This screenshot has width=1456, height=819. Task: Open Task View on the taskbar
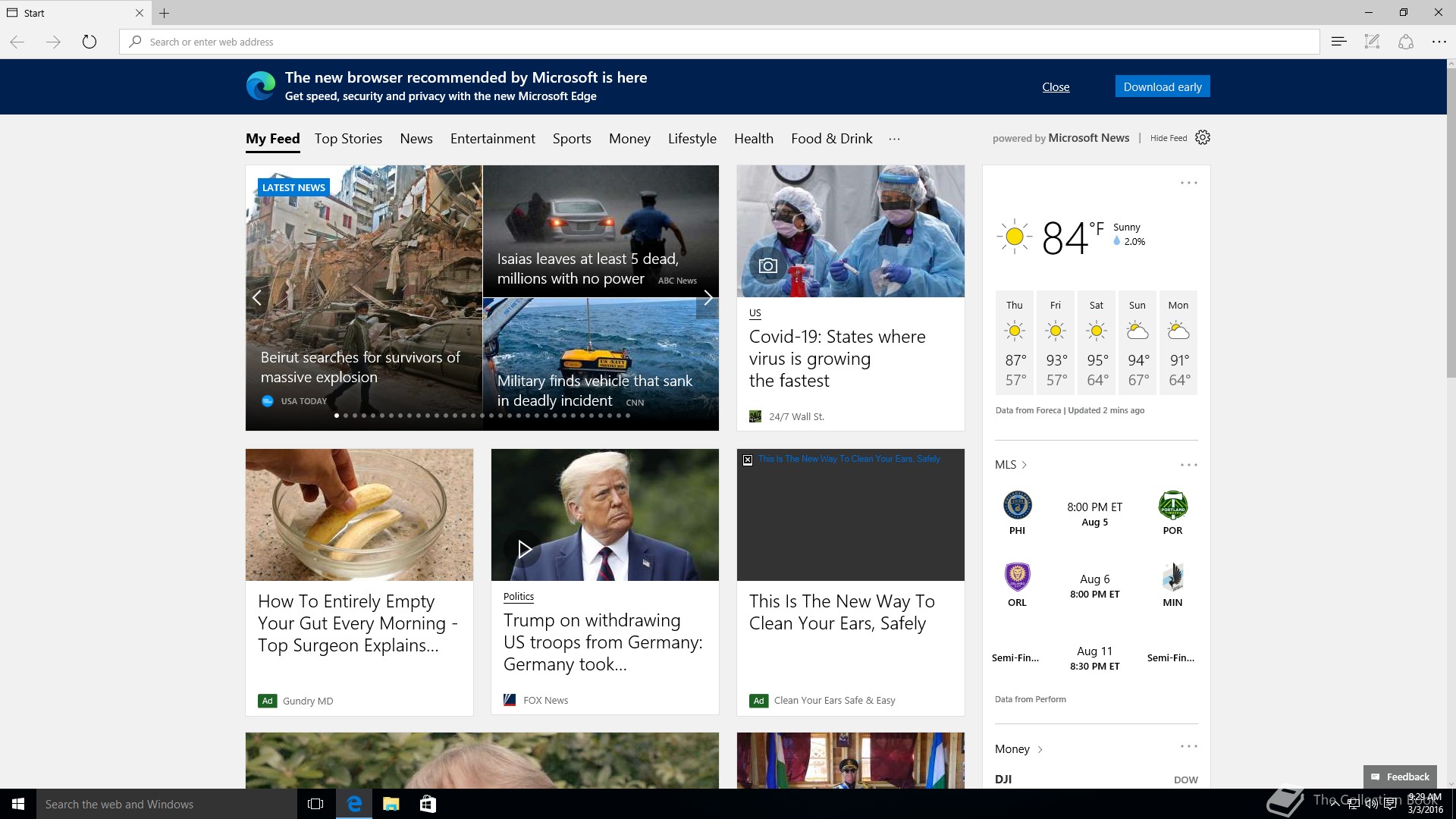[x=315, y=804]
